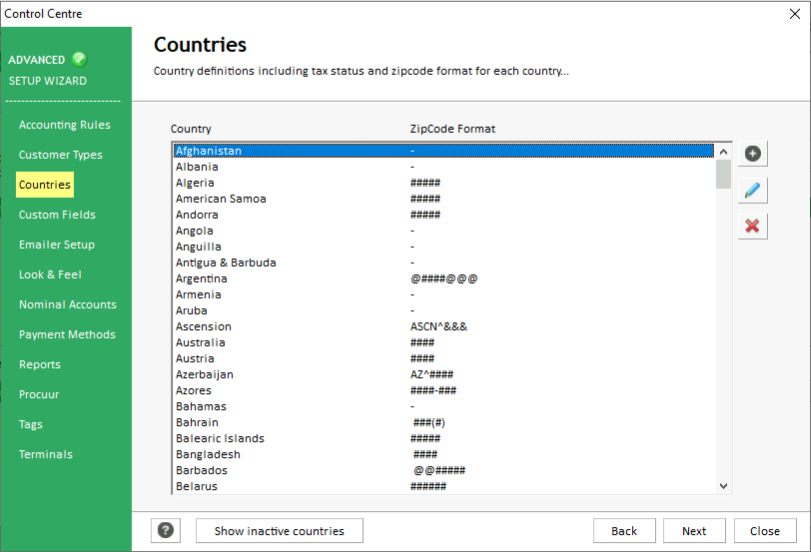Screen dimensions: 811x552
Task: Open Tags in the sidebar
Action: (x=31, y=425)
